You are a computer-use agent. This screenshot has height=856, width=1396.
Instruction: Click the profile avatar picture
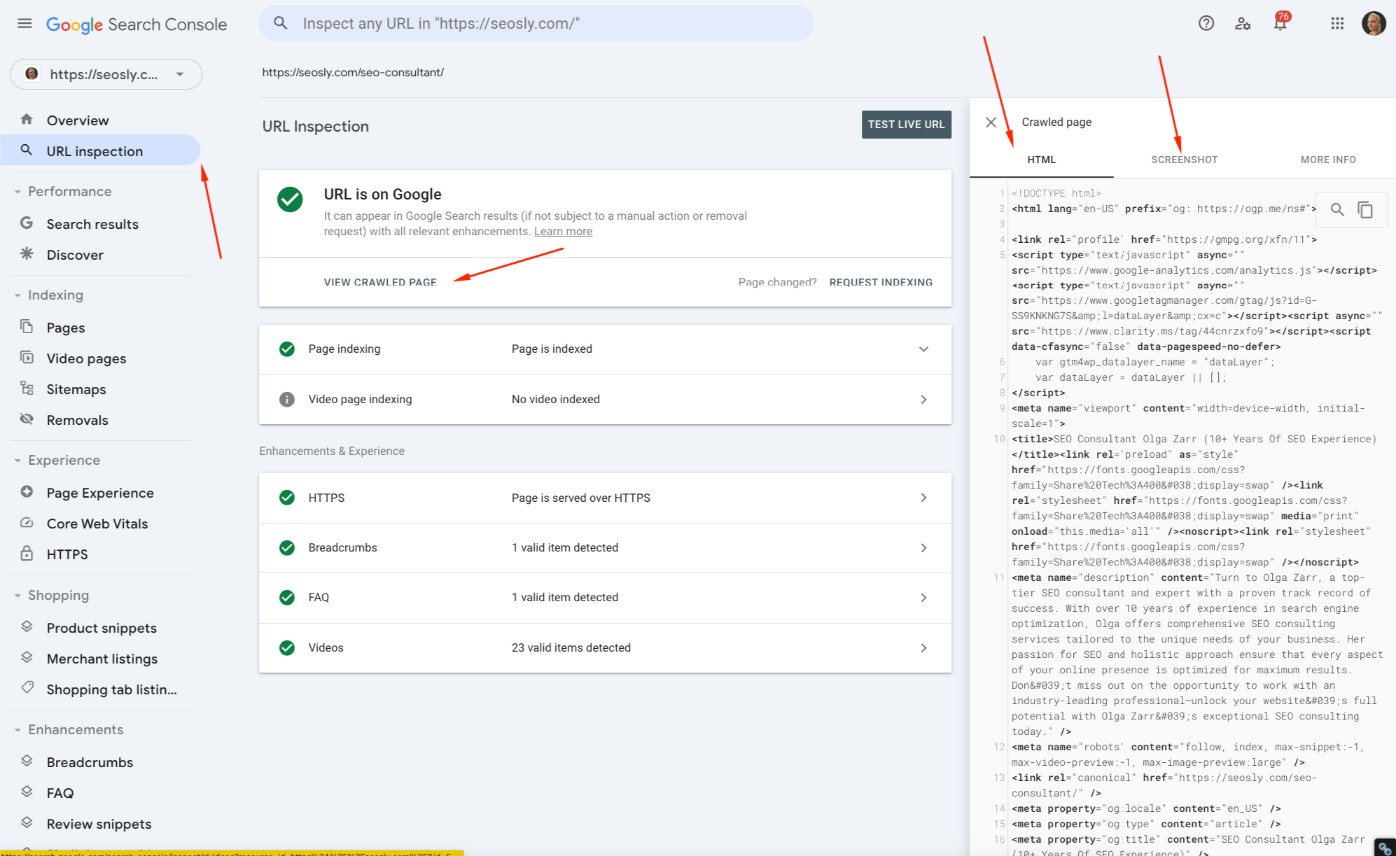(x=1374, y=23)
